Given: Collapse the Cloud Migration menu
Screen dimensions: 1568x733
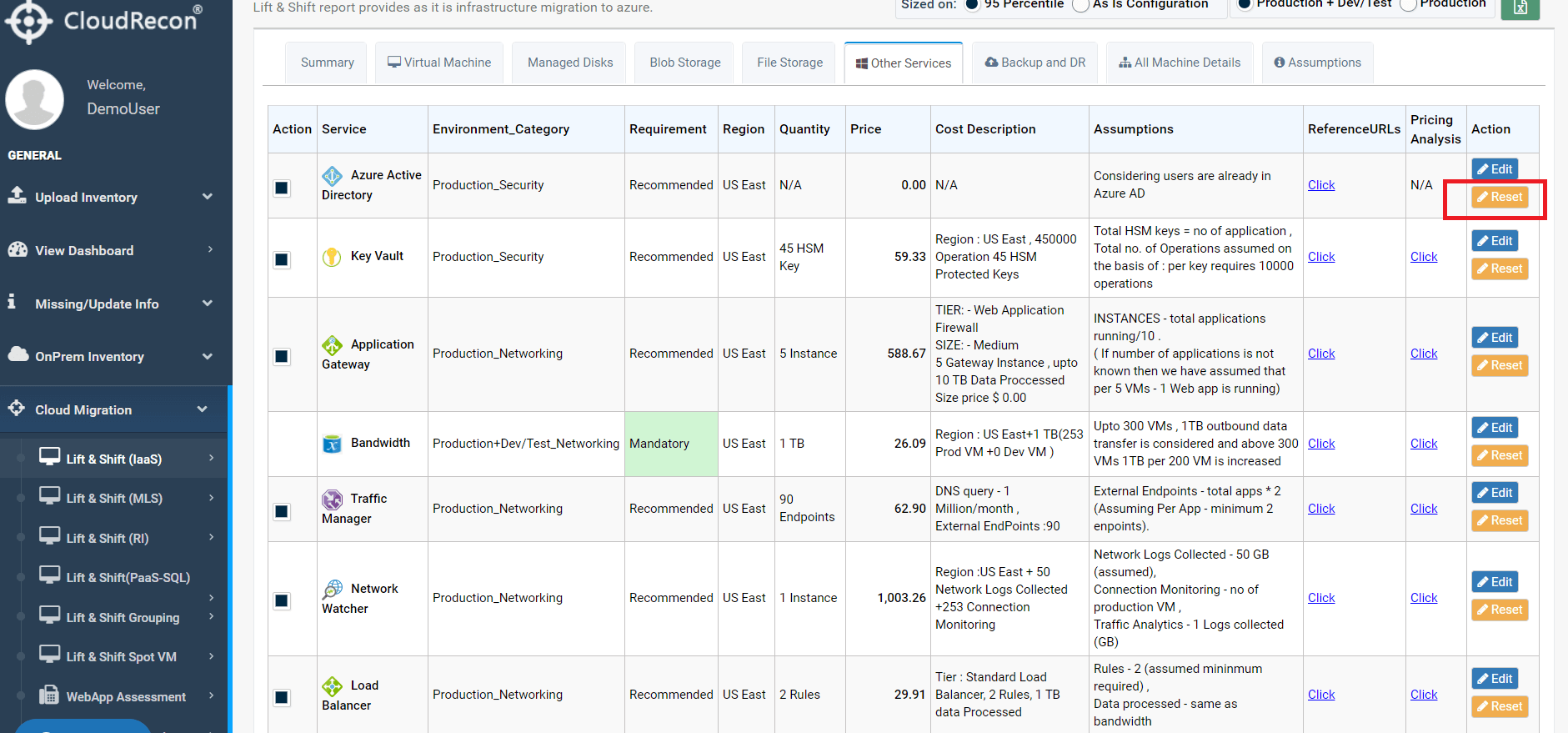Looking at the screenshot, I should tap(202, 409).
